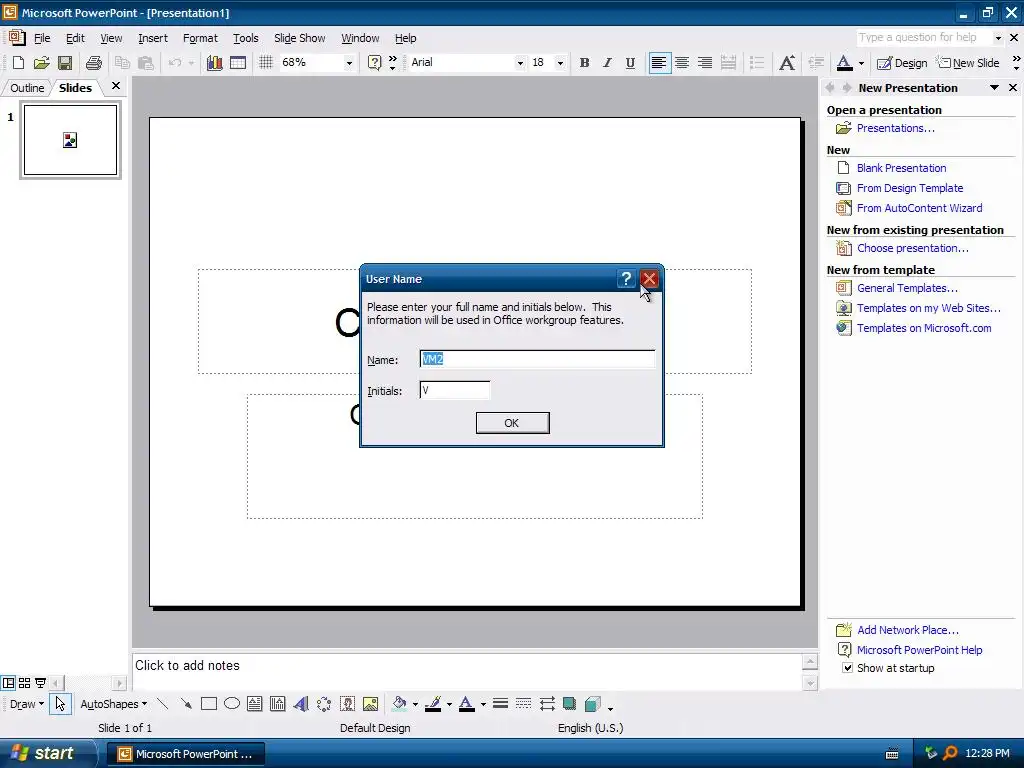Toggle Underline formatting
The height and width of the screenshot is (768, 1024).
tap(630, 63)
